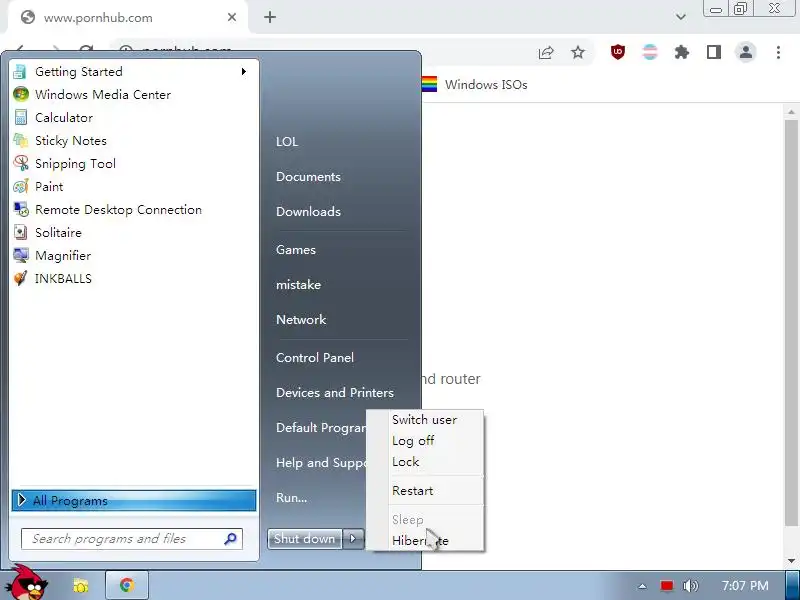Bookmark this page with star icon
The width and height of the screenshot is (800, 600).
point(578,52)
